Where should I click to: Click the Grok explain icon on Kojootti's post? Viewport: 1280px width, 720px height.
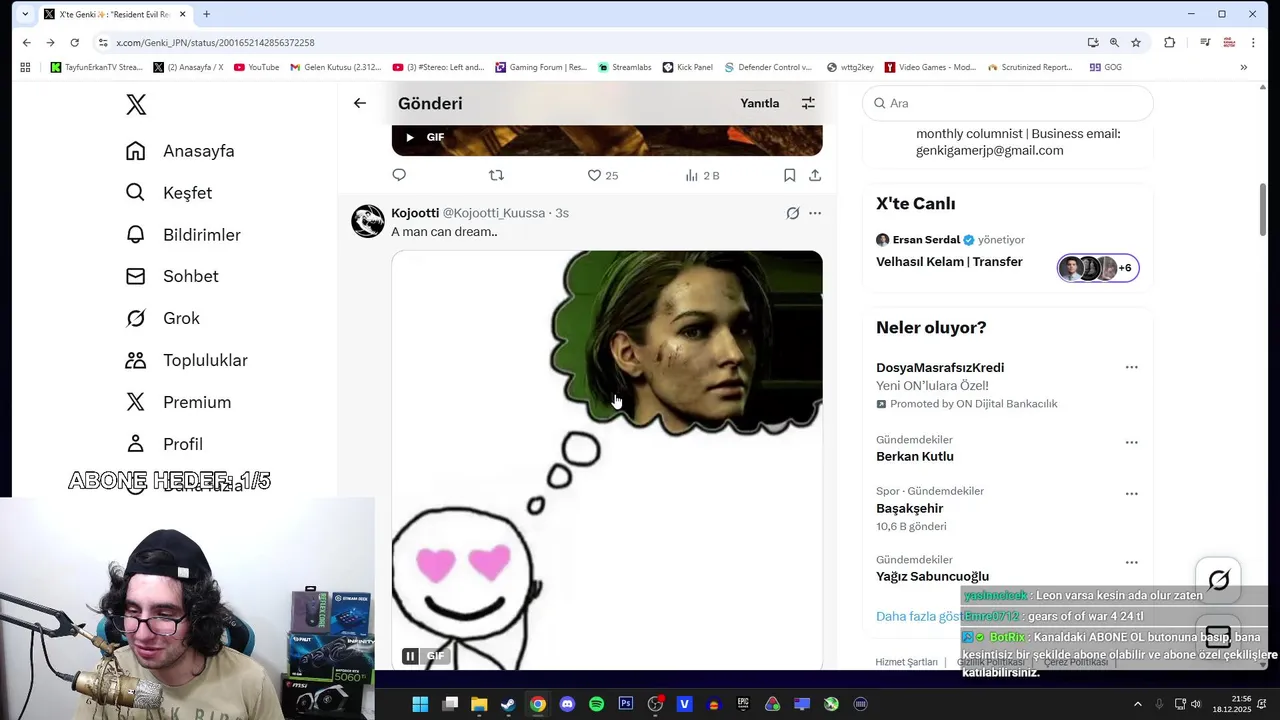(792, 213)
